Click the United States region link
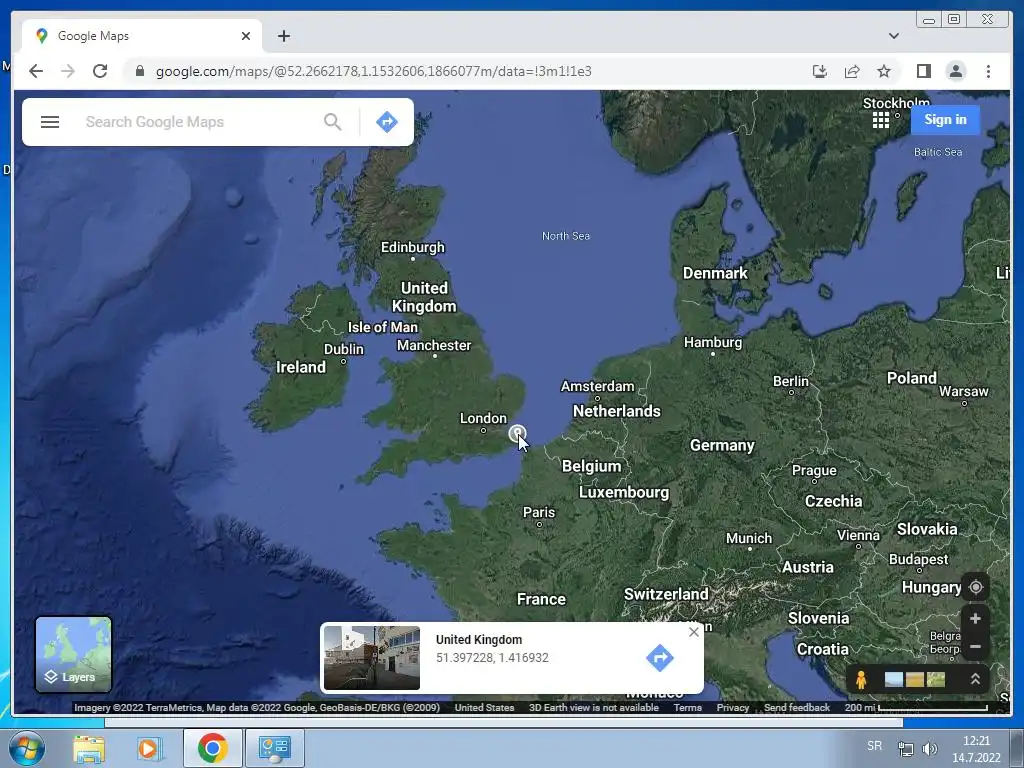 [484, 707]
